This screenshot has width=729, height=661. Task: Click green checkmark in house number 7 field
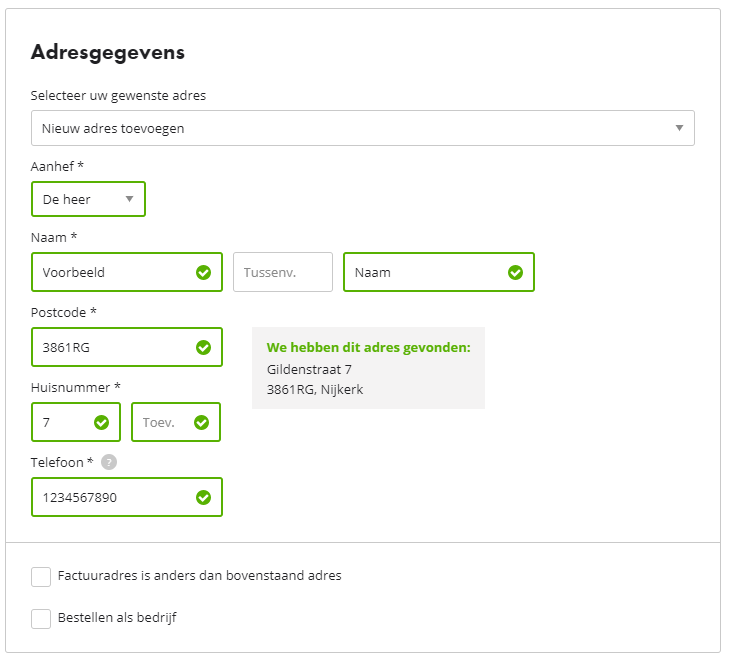tap(101, 423)
